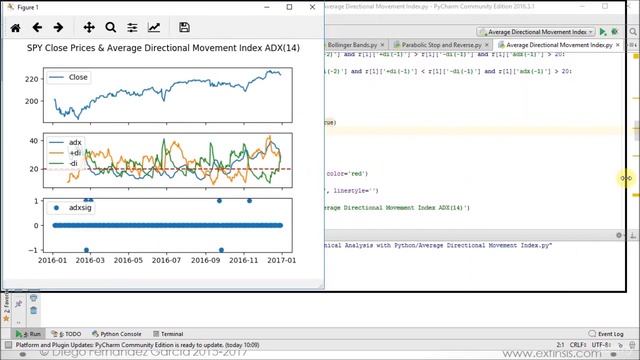Show hidden editor tabs list at tab bar end

[632, 45]
